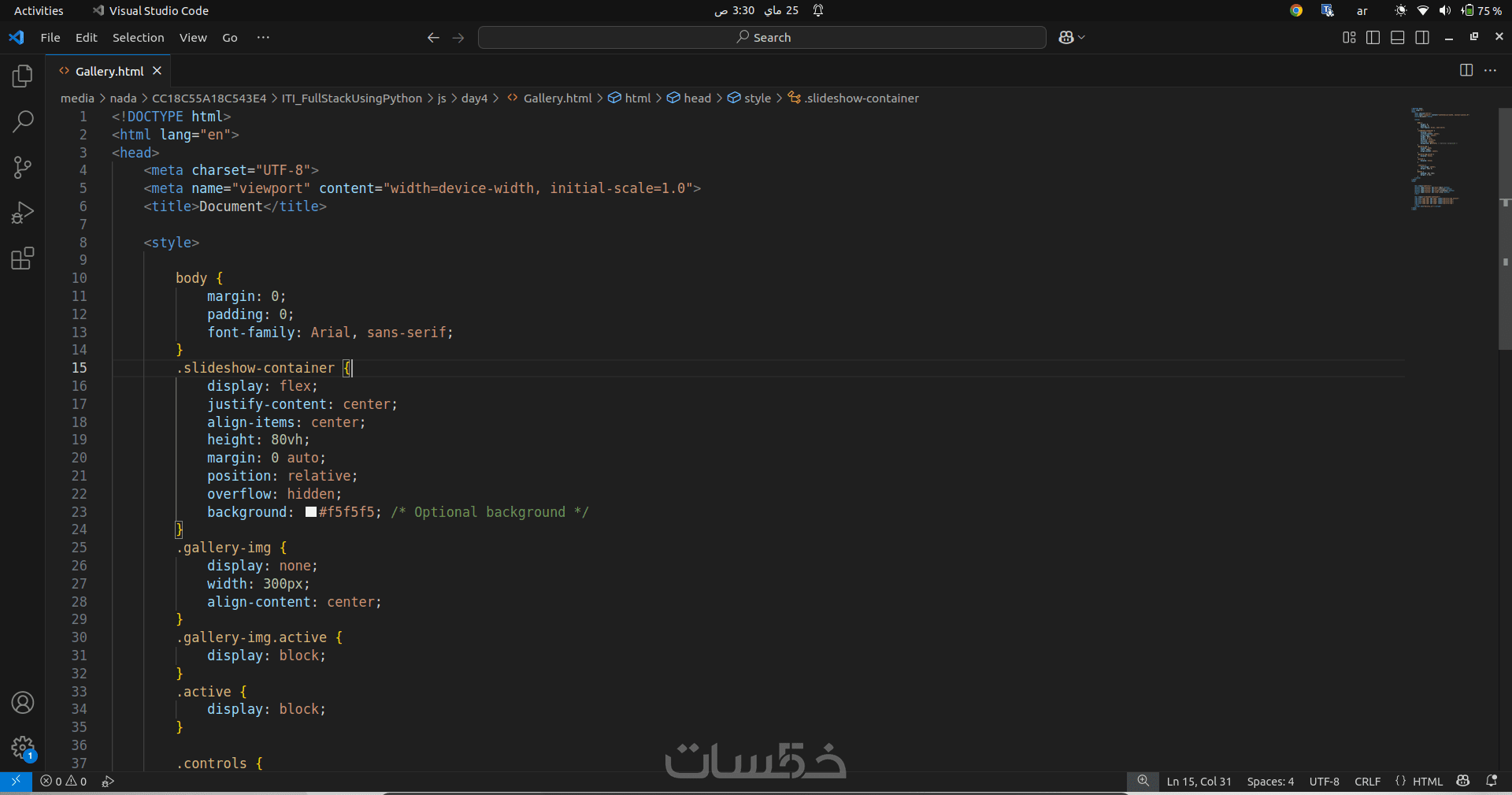Go forward with the right arrow
The width and height of the screenshot is (1512, 795).
458,37
